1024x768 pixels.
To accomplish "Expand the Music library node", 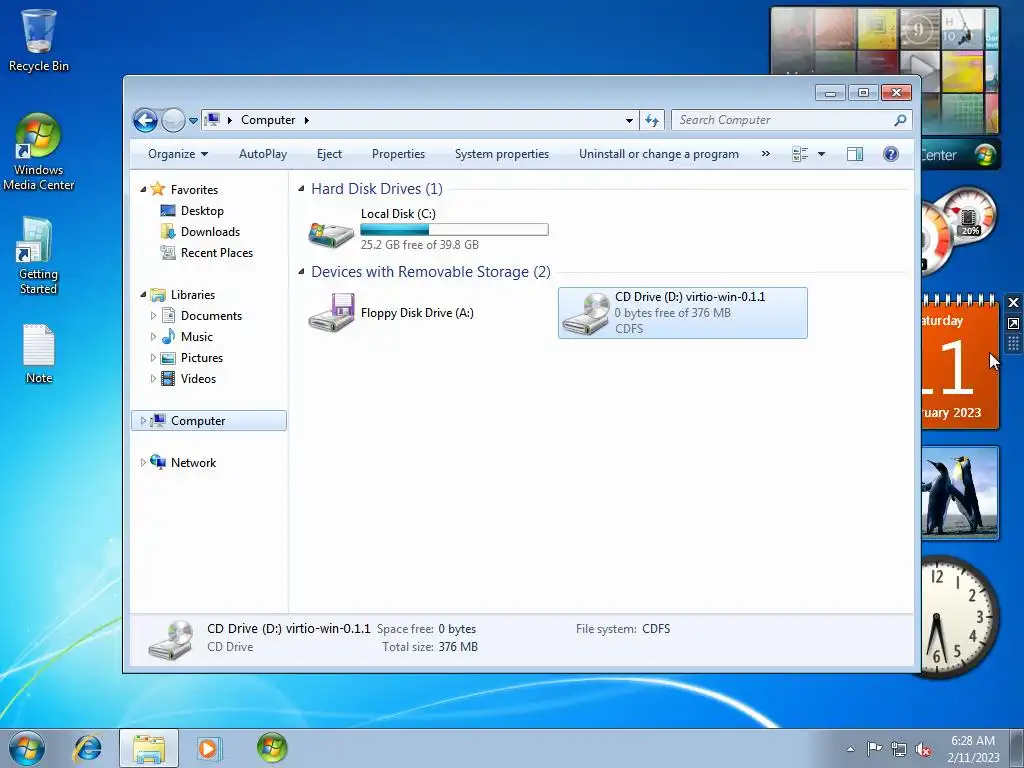I will click(153, 337).
